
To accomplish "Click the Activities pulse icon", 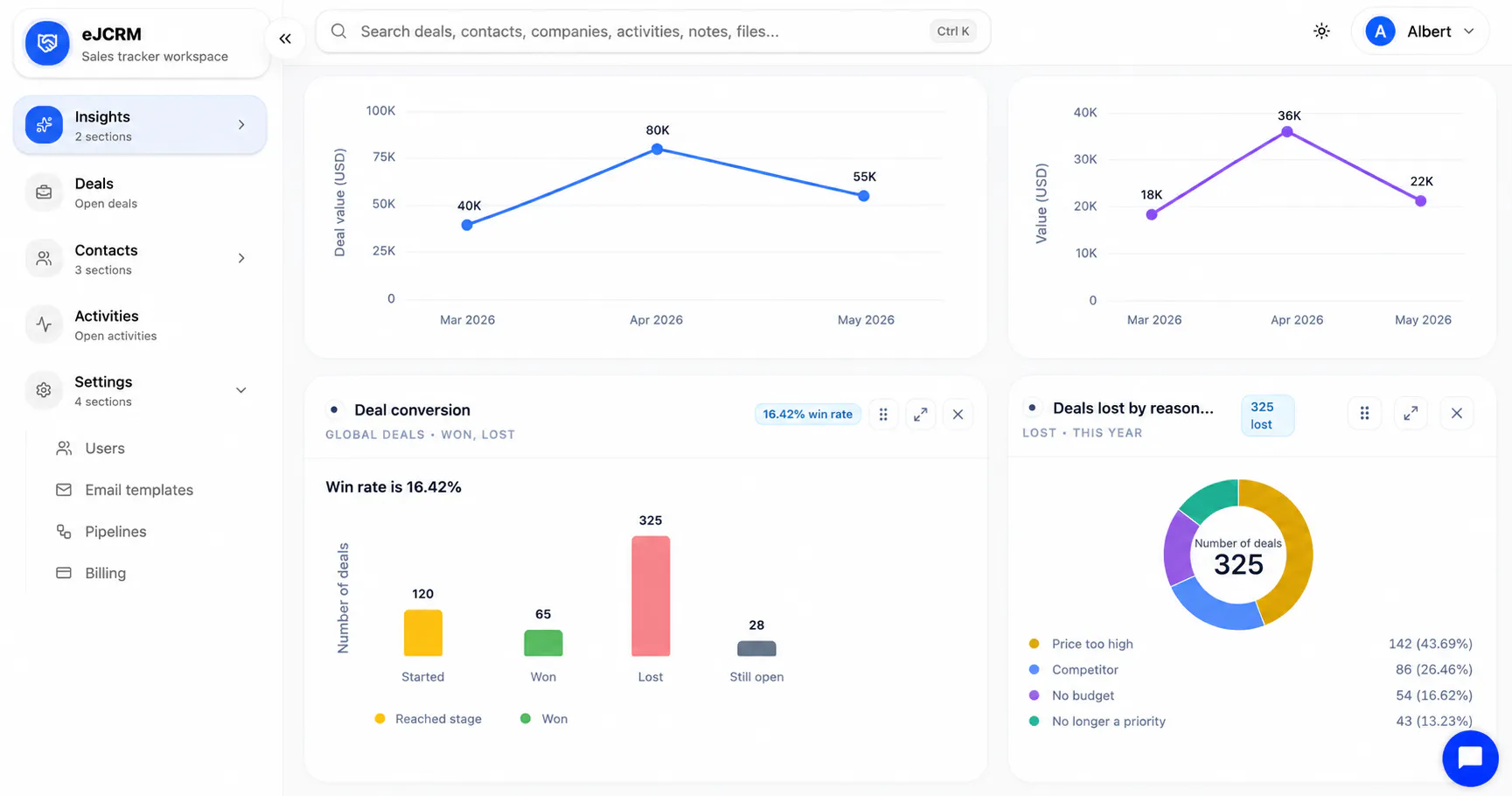I will [44, 325].
